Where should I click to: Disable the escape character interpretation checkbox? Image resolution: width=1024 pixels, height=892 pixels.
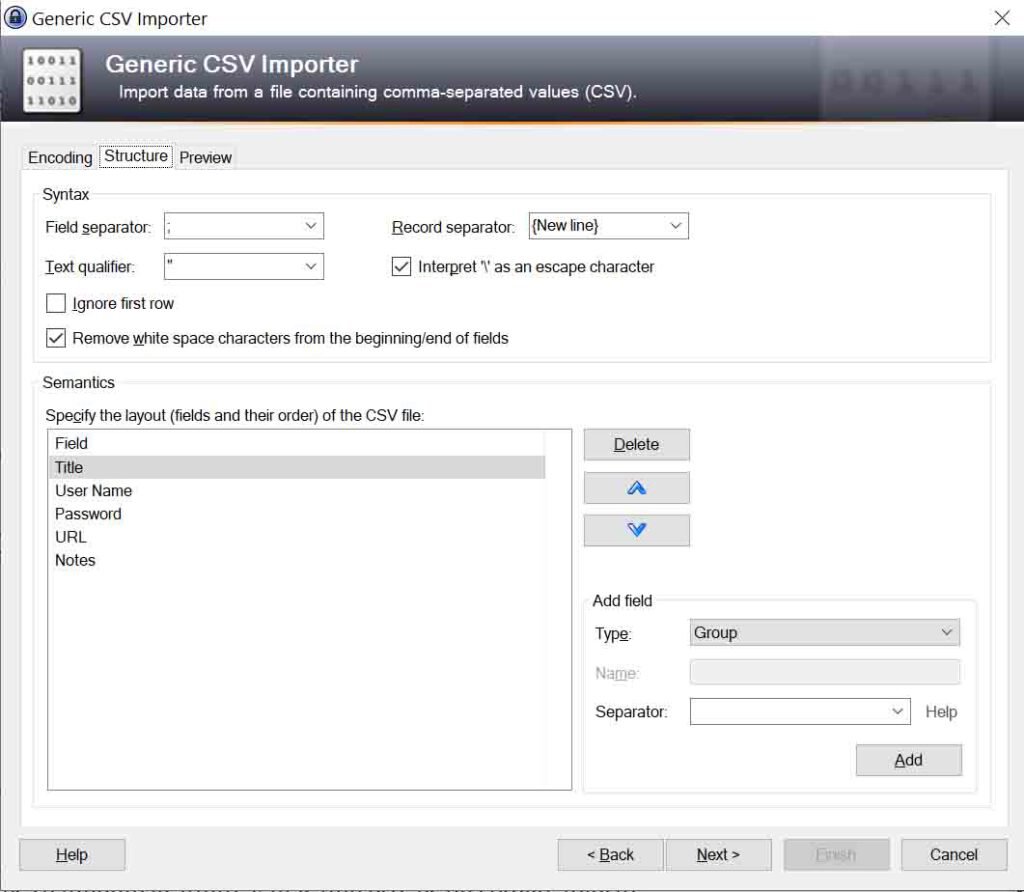pyautogui.click(x=401, y=266)
